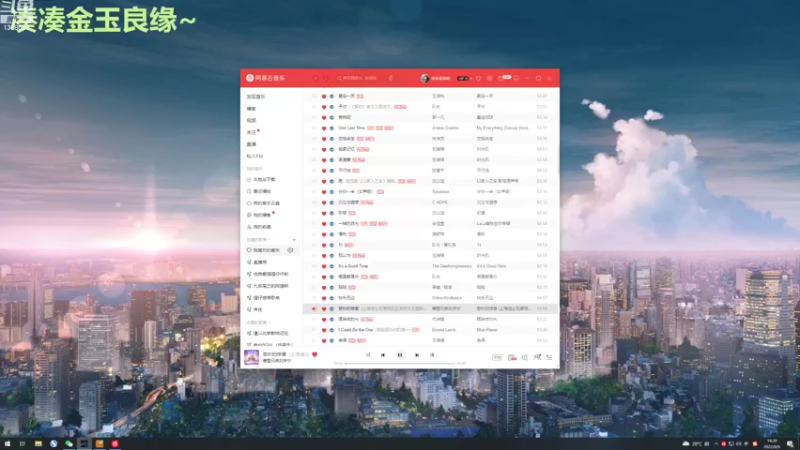Open the listen-together icon
The height and width of the screenshot is (450, 800).
click(x=537, y=358)
